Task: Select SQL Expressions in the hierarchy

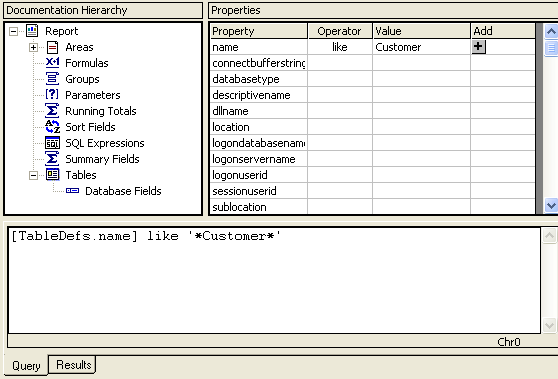Action: 105,143
